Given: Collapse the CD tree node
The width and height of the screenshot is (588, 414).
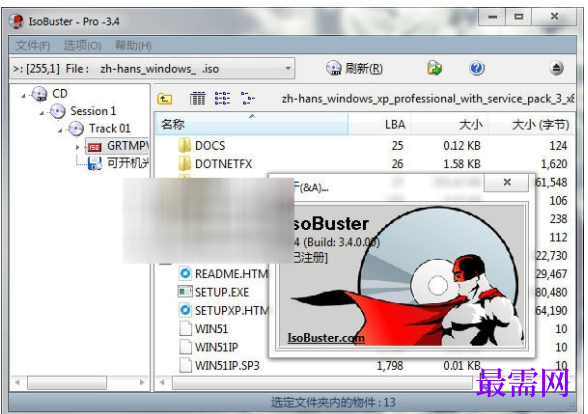Looking at the screenshot, I should 23,96.
